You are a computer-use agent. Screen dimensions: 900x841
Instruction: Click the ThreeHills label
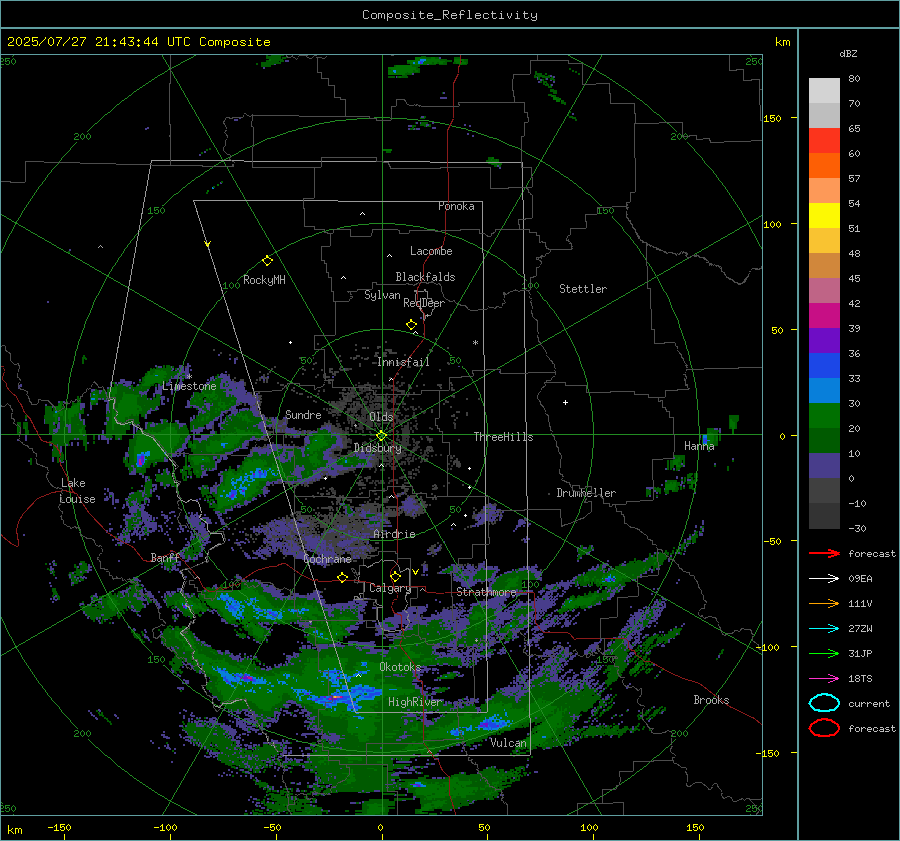pyautogui.click(x=503, y=437)
